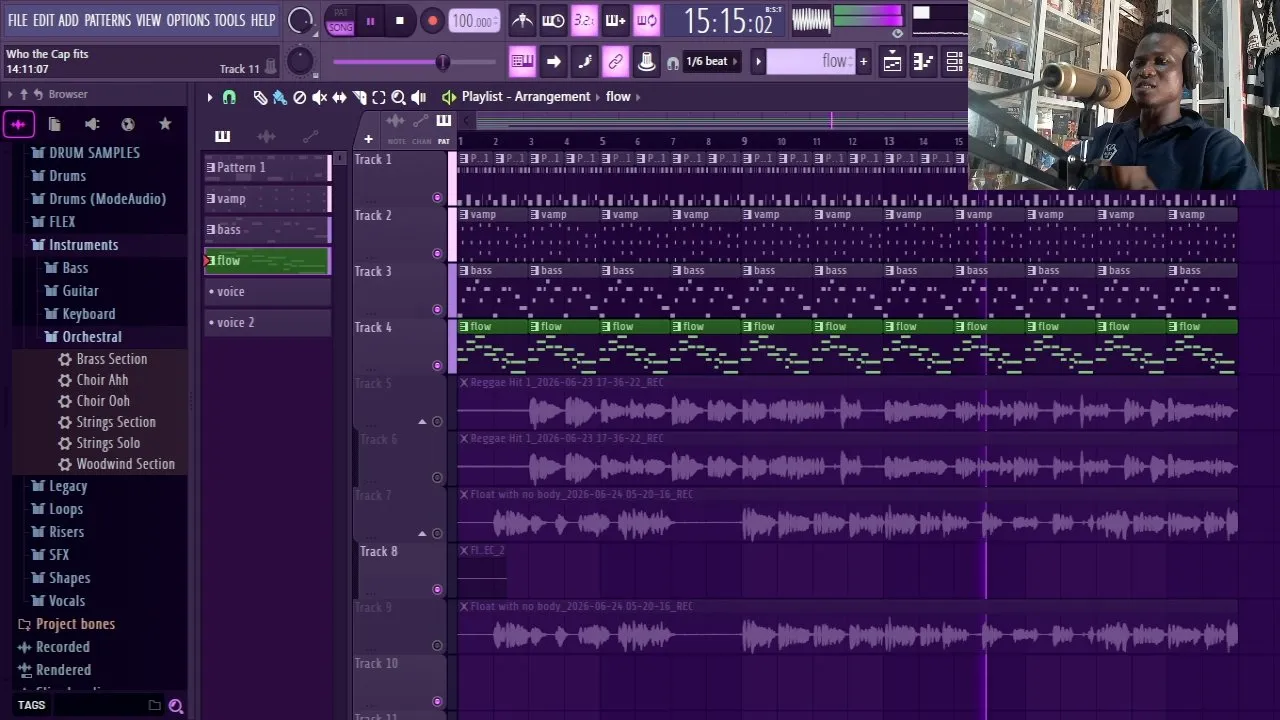
Task: Mute Track 2 with its toggle
Action: pyautogui.click(x=437, y=254)
